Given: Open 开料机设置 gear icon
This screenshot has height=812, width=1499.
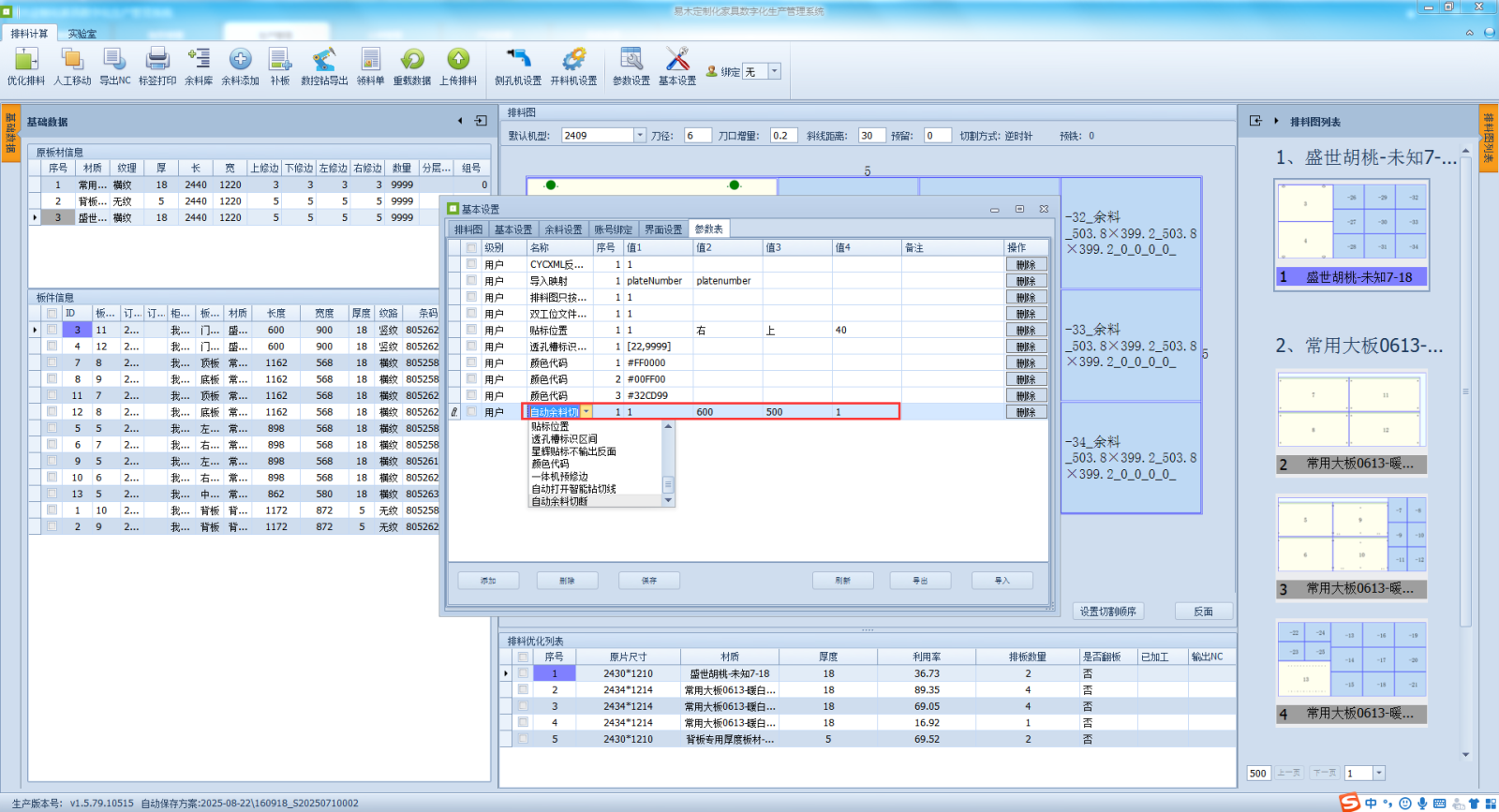Looking at the screenshot, I should coord(573,60).
